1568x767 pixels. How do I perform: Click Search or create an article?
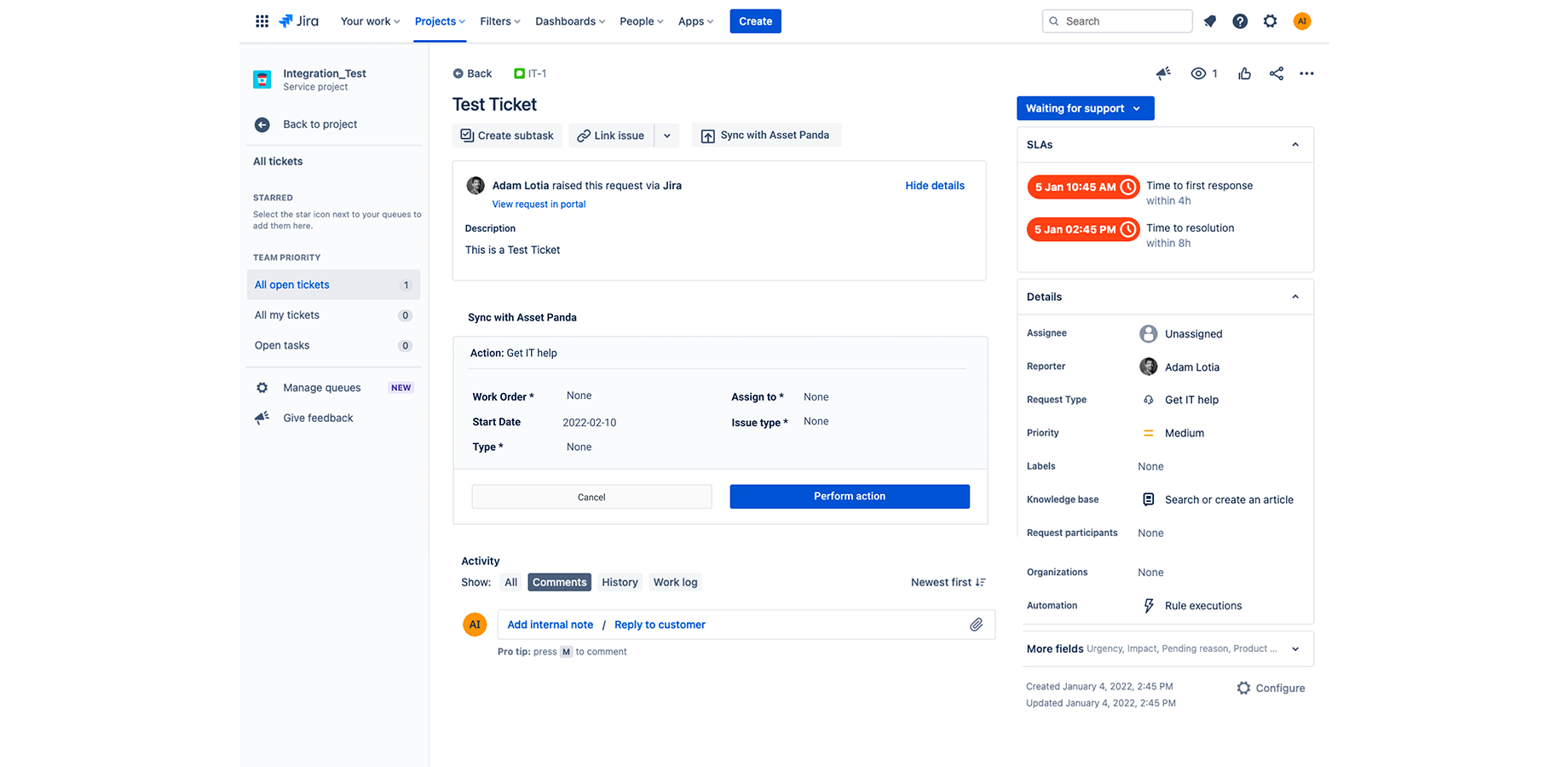pos(1229,499)
